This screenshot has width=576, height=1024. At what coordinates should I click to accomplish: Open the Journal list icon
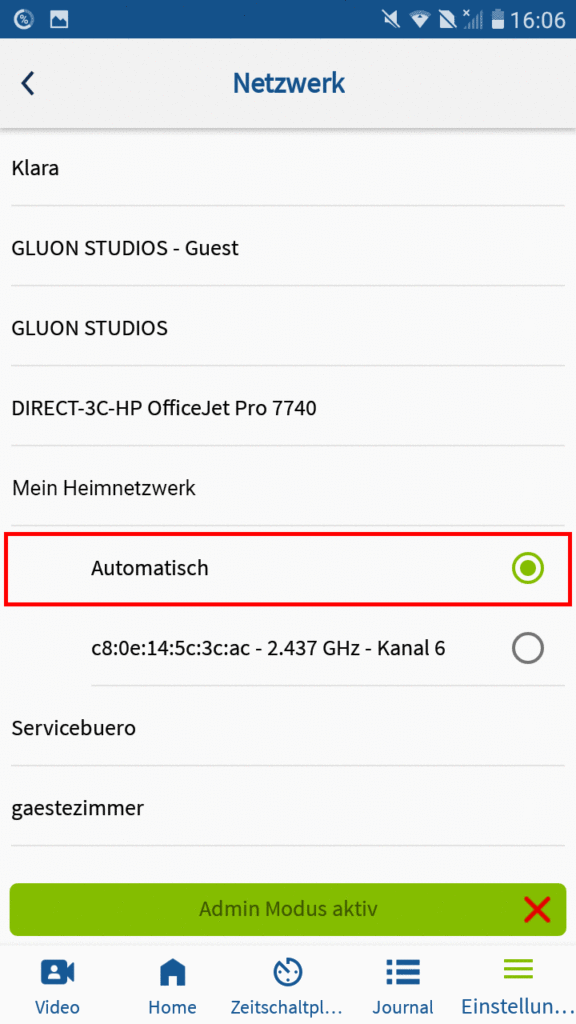[403, 972]
